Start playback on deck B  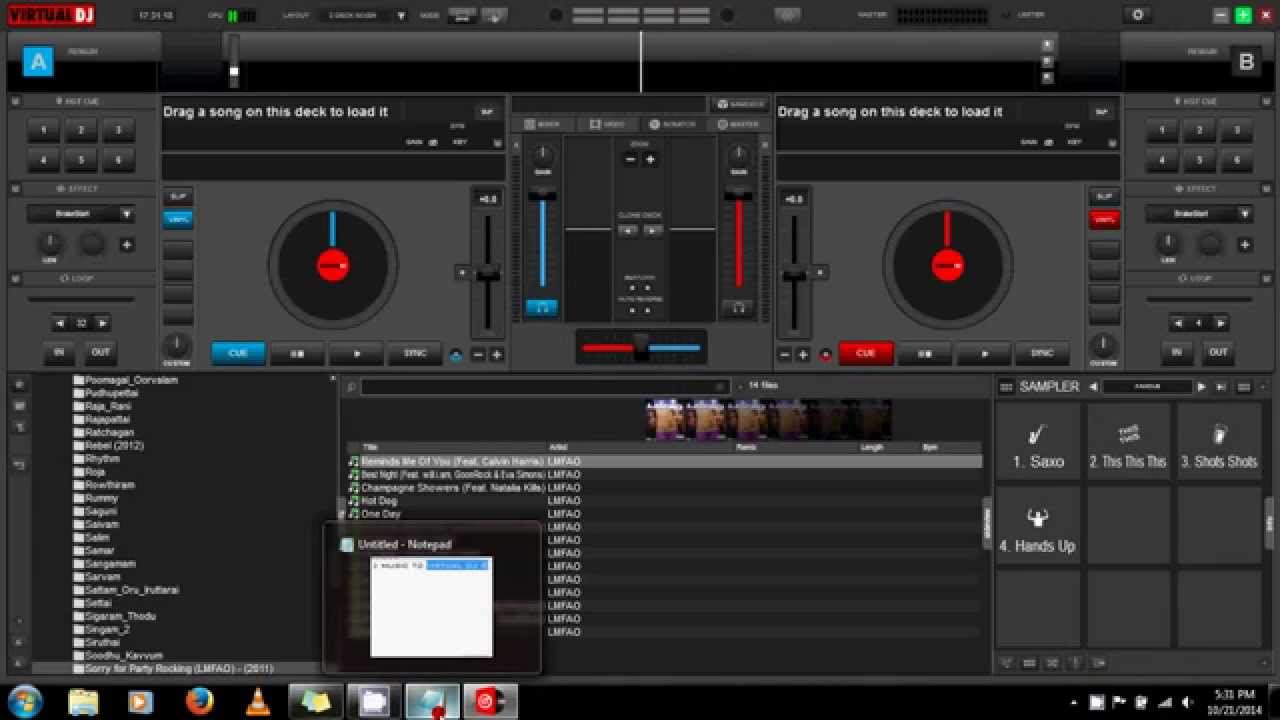click(984, 353)
